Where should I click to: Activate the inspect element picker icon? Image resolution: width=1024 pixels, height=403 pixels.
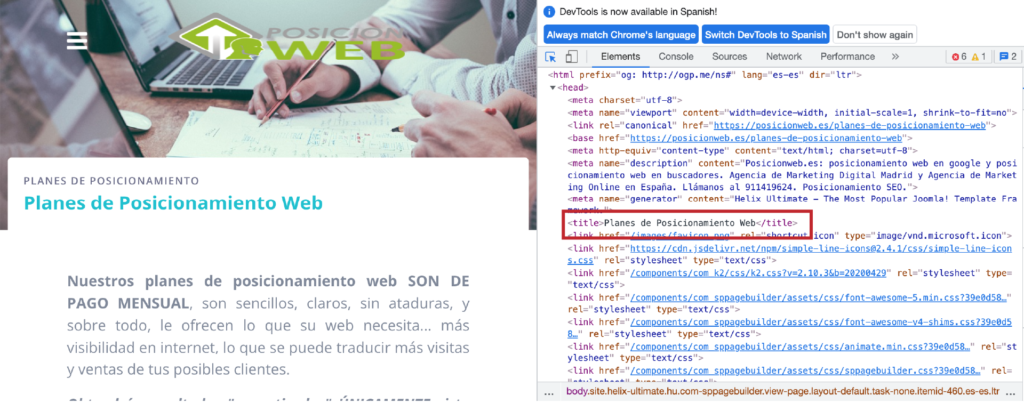point(551,57)
